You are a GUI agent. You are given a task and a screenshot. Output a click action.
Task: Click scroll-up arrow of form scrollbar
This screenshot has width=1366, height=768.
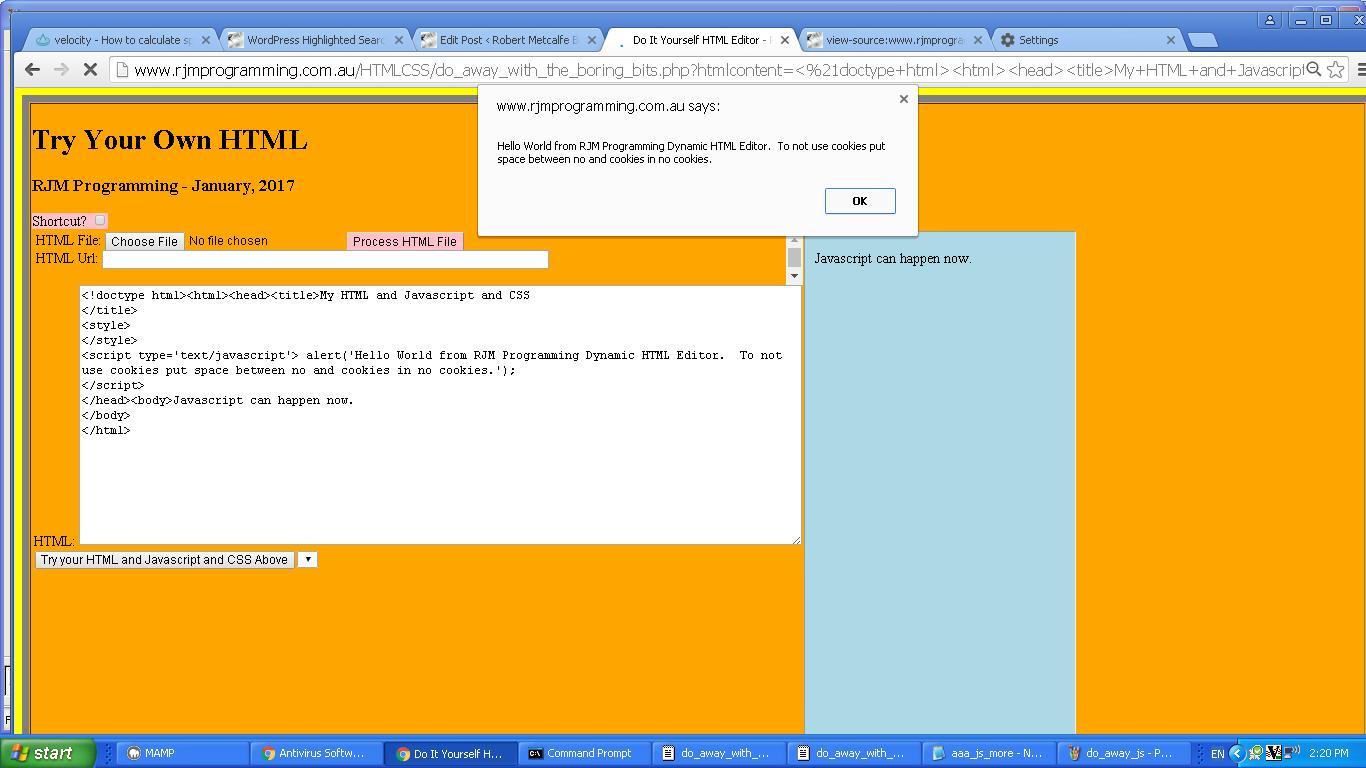(x=794, y=240)
